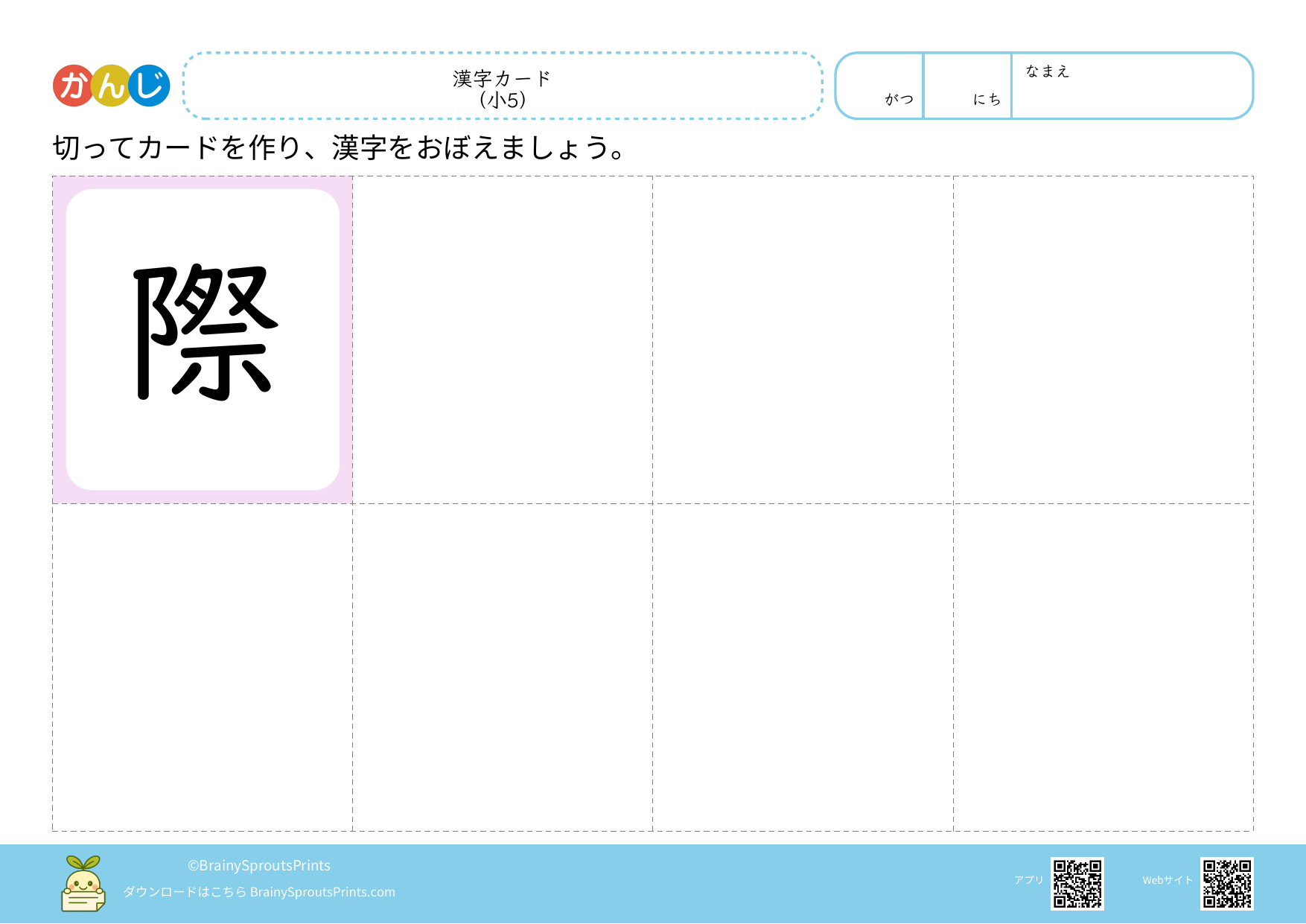Click the 漢字カード (小5) title box

pyautogui.click(x=503, y=86)
